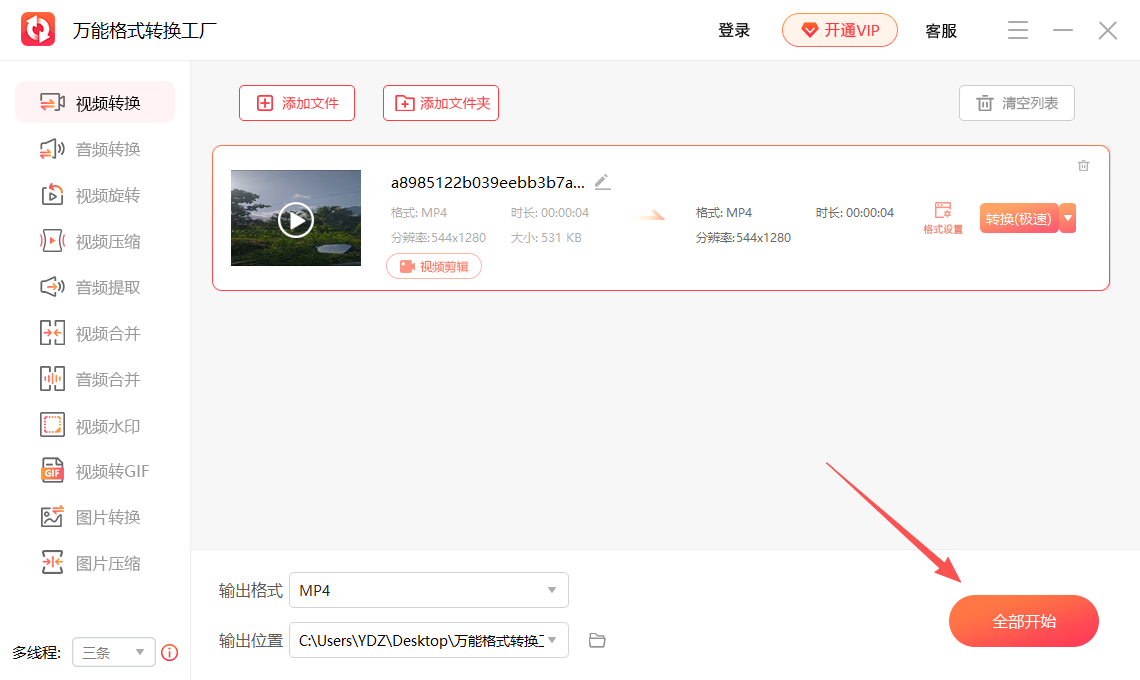Play the video thumbnail preview

(x=296, y=219)
